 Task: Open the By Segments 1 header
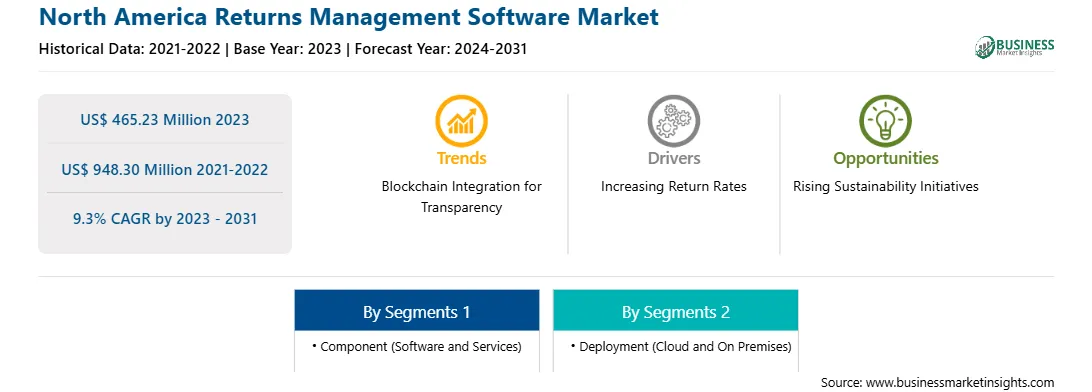point(416,311)
